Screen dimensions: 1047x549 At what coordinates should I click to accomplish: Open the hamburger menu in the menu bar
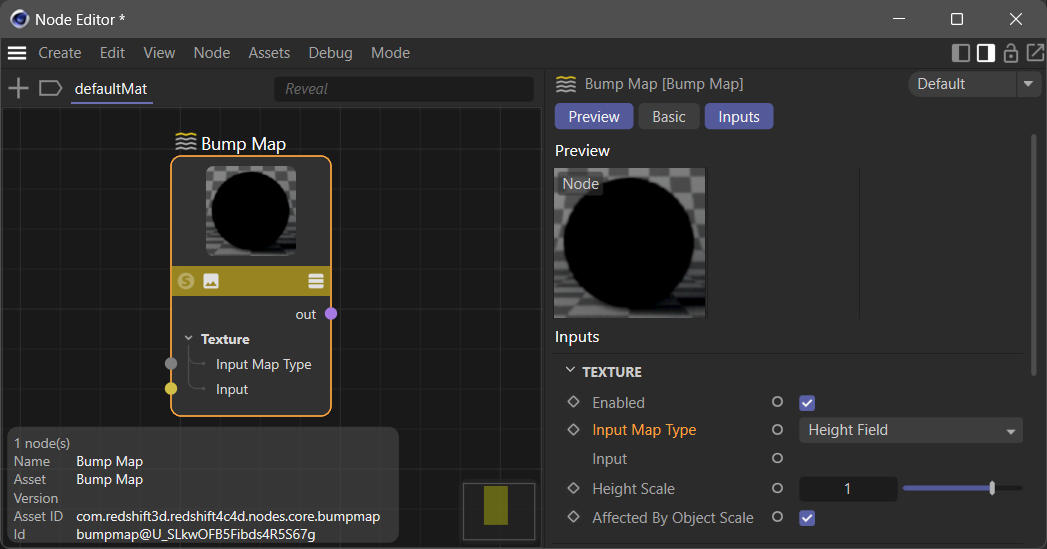[x=17, y=53]
